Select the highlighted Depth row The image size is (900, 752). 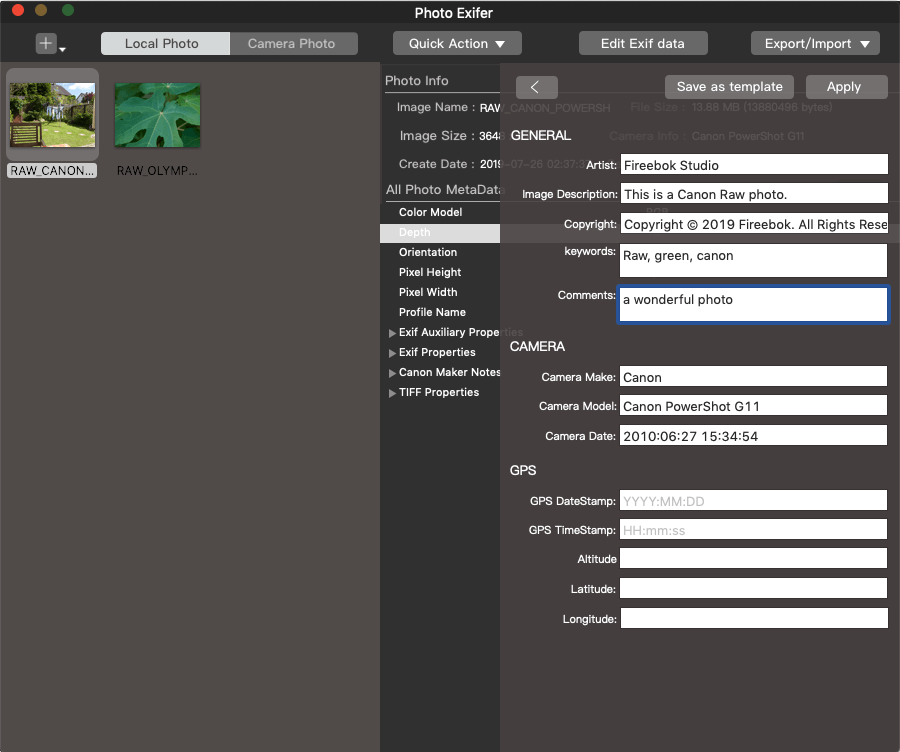point(440,232)
